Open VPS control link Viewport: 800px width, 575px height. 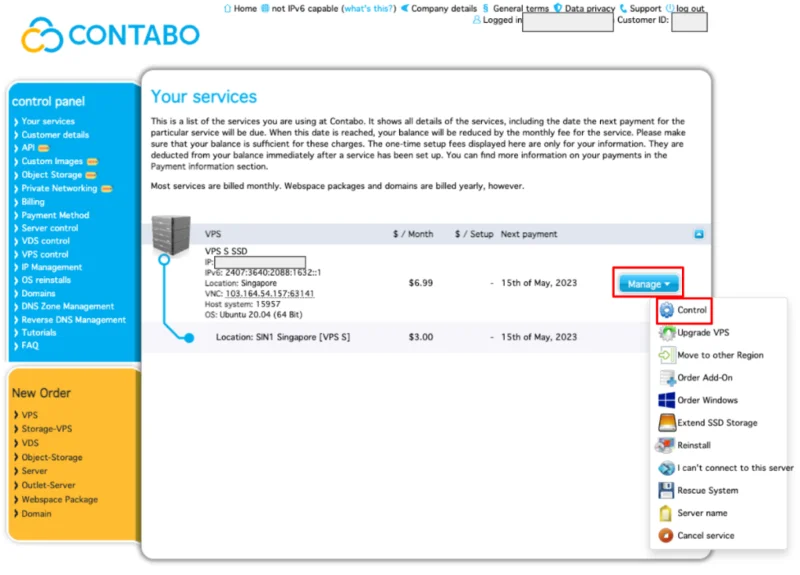(x=45, y=254)
